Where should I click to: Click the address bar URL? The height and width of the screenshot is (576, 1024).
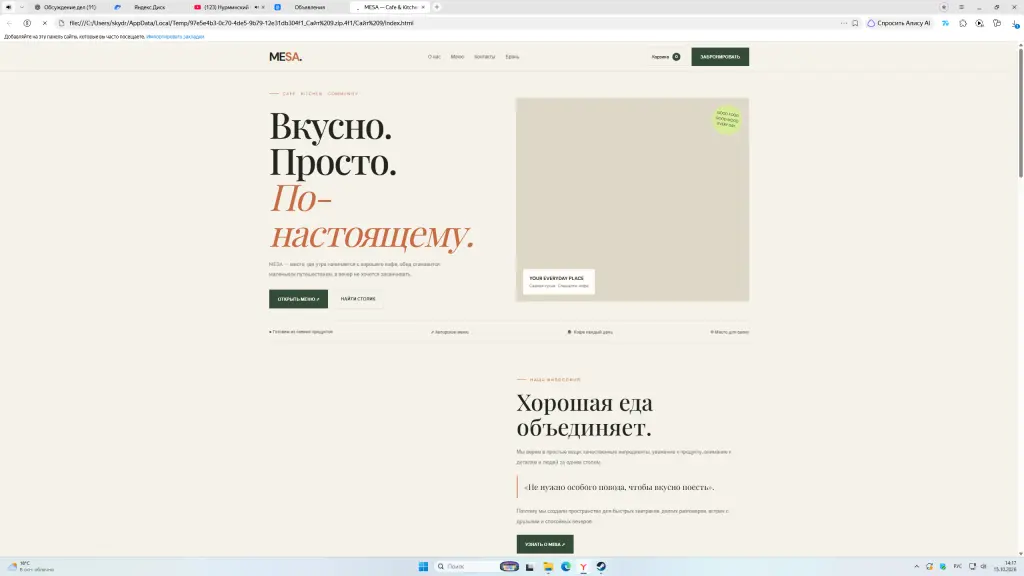[x=241, y=23]
